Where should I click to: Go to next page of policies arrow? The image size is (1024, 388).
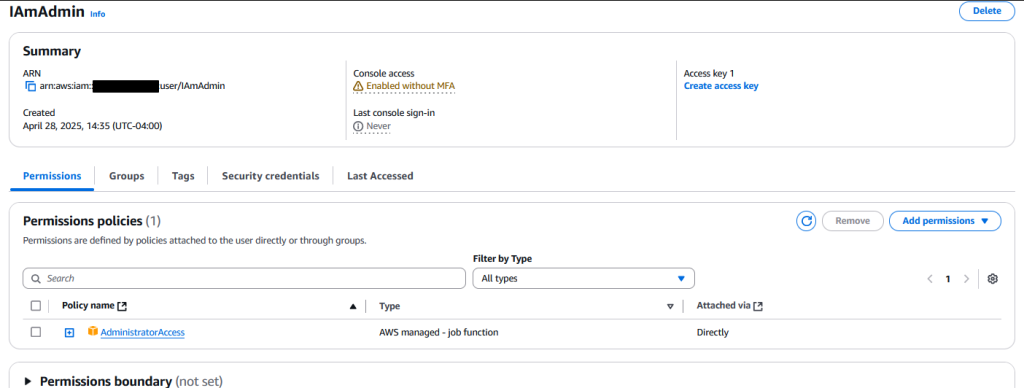tap(967, 279)
